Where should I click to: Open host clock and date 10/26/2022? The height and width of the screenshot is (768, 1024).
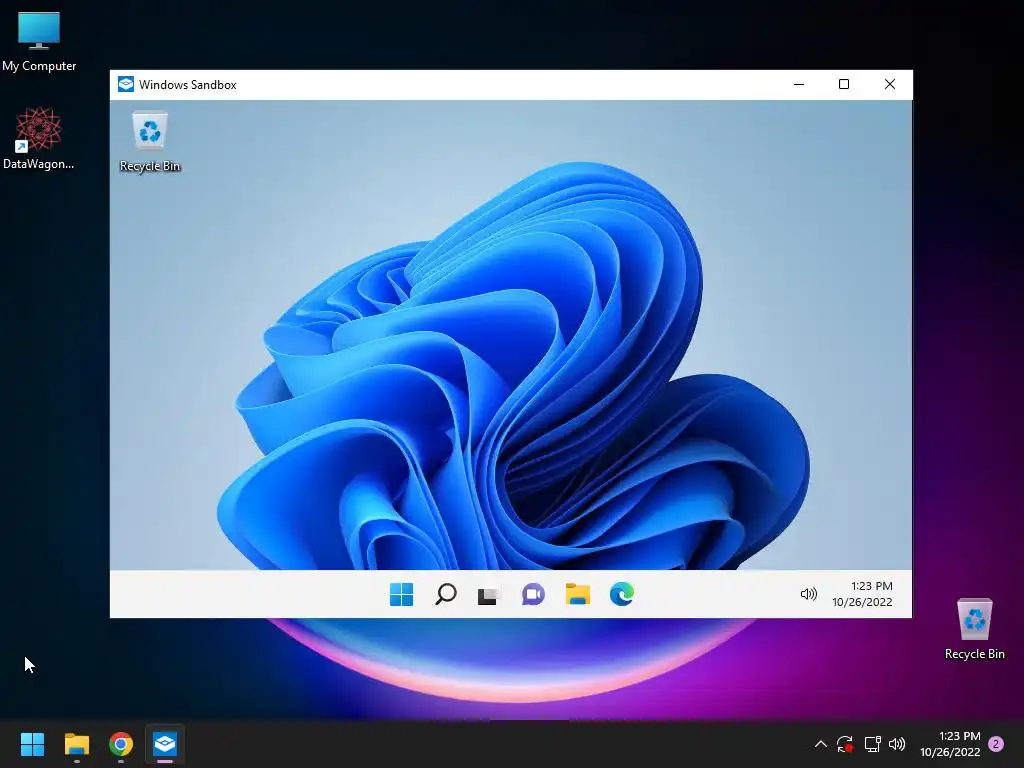pyautogui.click(x=950, y=744)
